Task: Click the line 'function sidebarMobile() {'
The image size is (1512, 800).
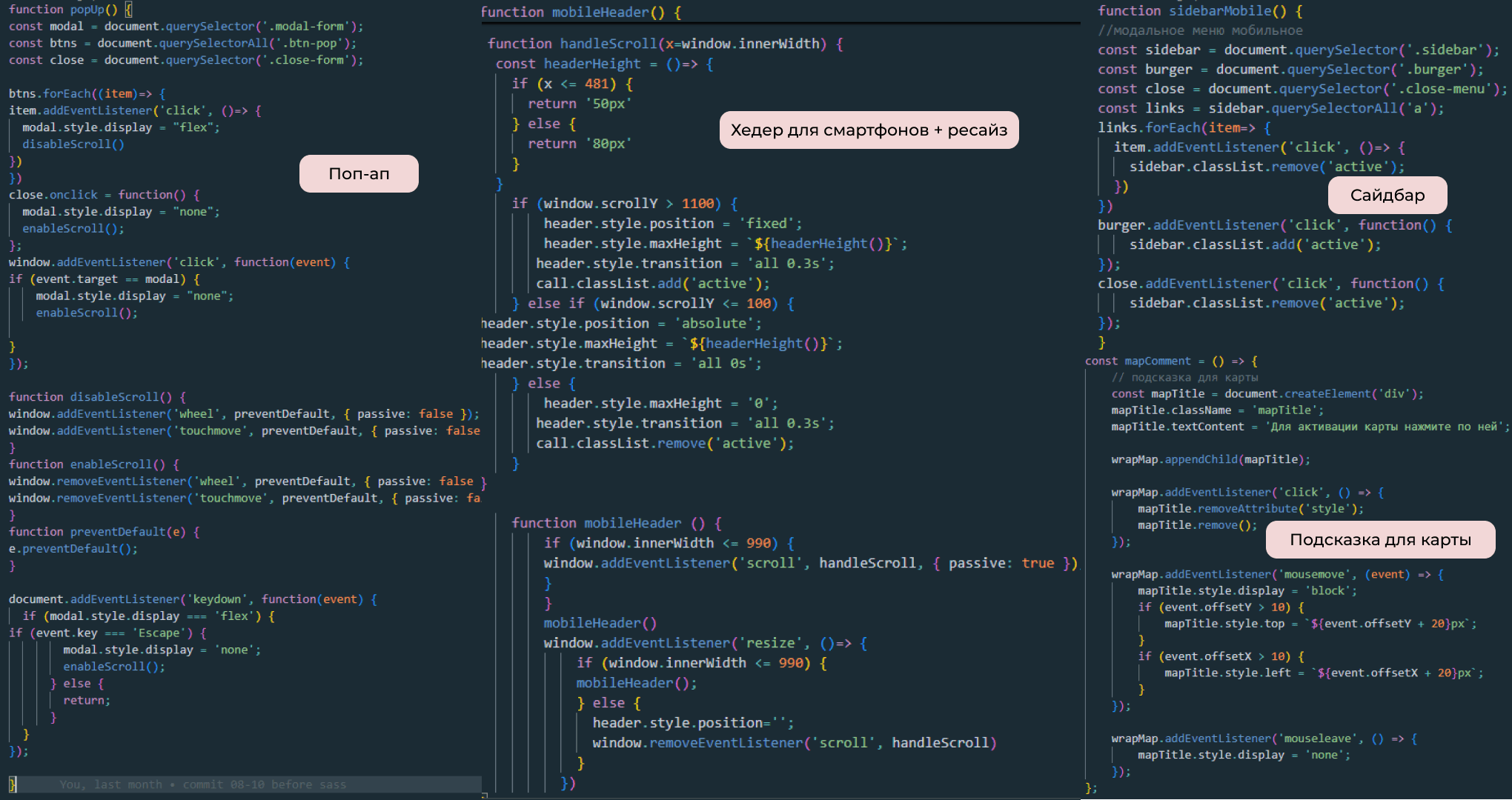Action: [x=1200, y=11]
